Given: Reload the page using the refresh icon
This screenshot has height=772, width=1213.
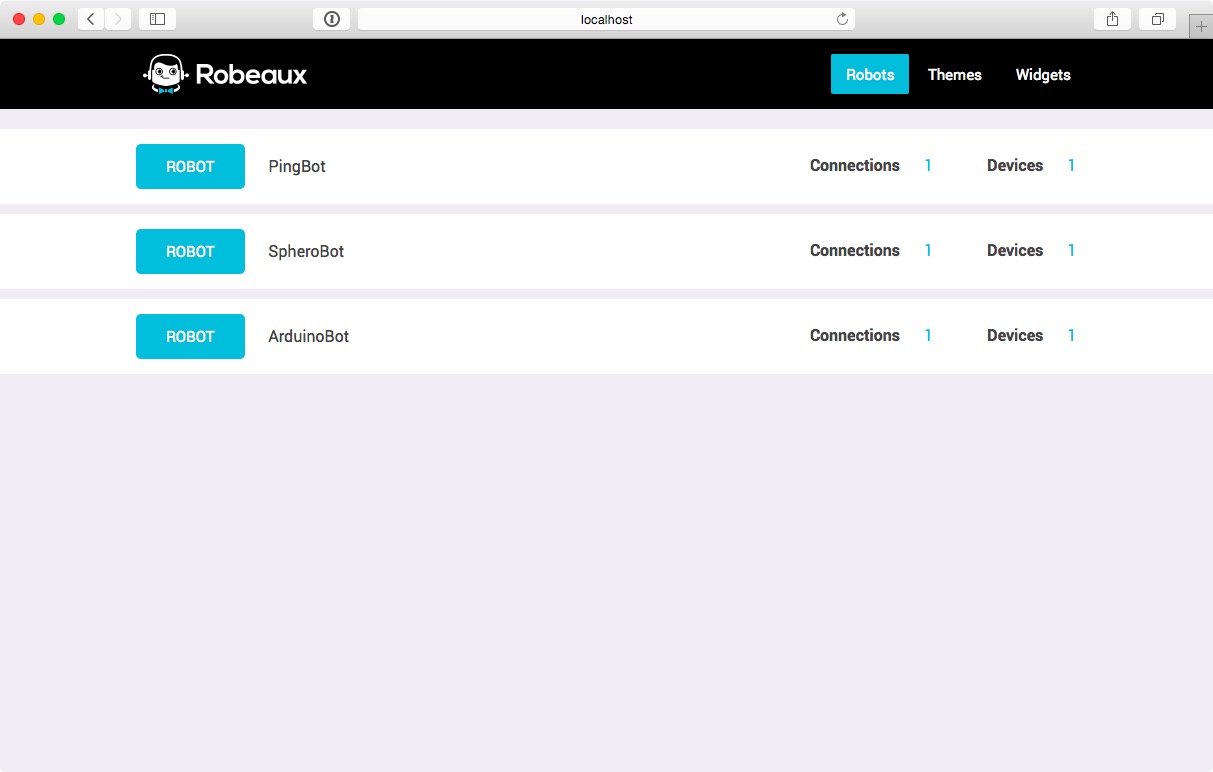Looking at the screenshot, I should click(842, 19).
